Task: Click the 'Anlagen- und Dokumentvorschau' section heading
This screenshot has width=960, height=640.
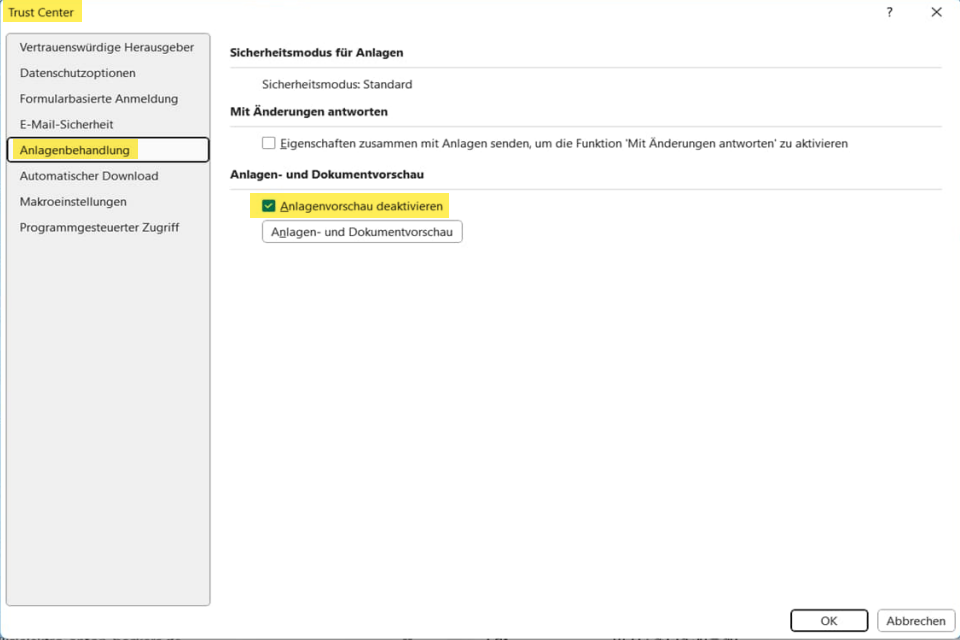Action: pos(327,174)
